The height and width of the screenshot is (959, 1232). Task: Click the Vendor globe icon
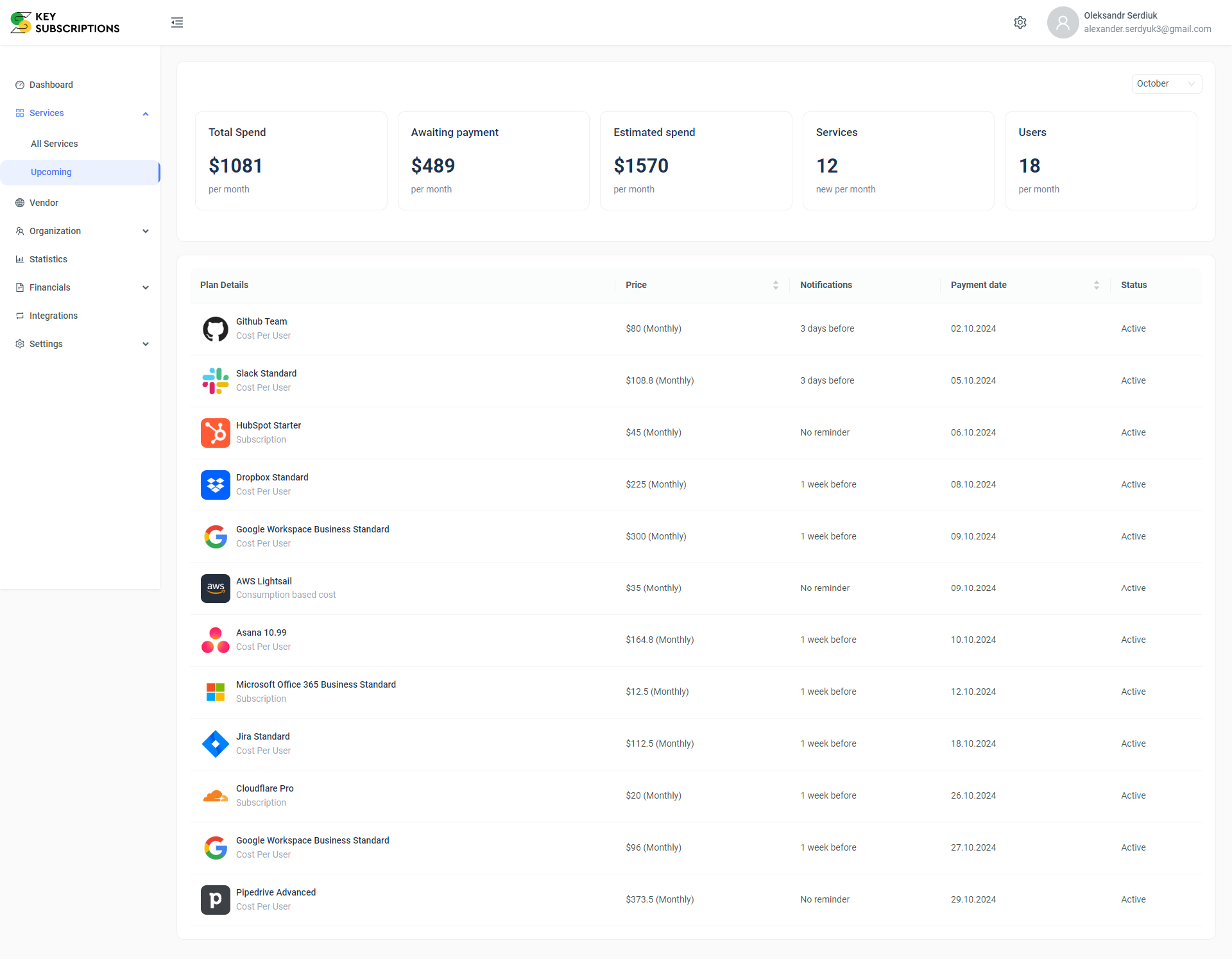20,203
